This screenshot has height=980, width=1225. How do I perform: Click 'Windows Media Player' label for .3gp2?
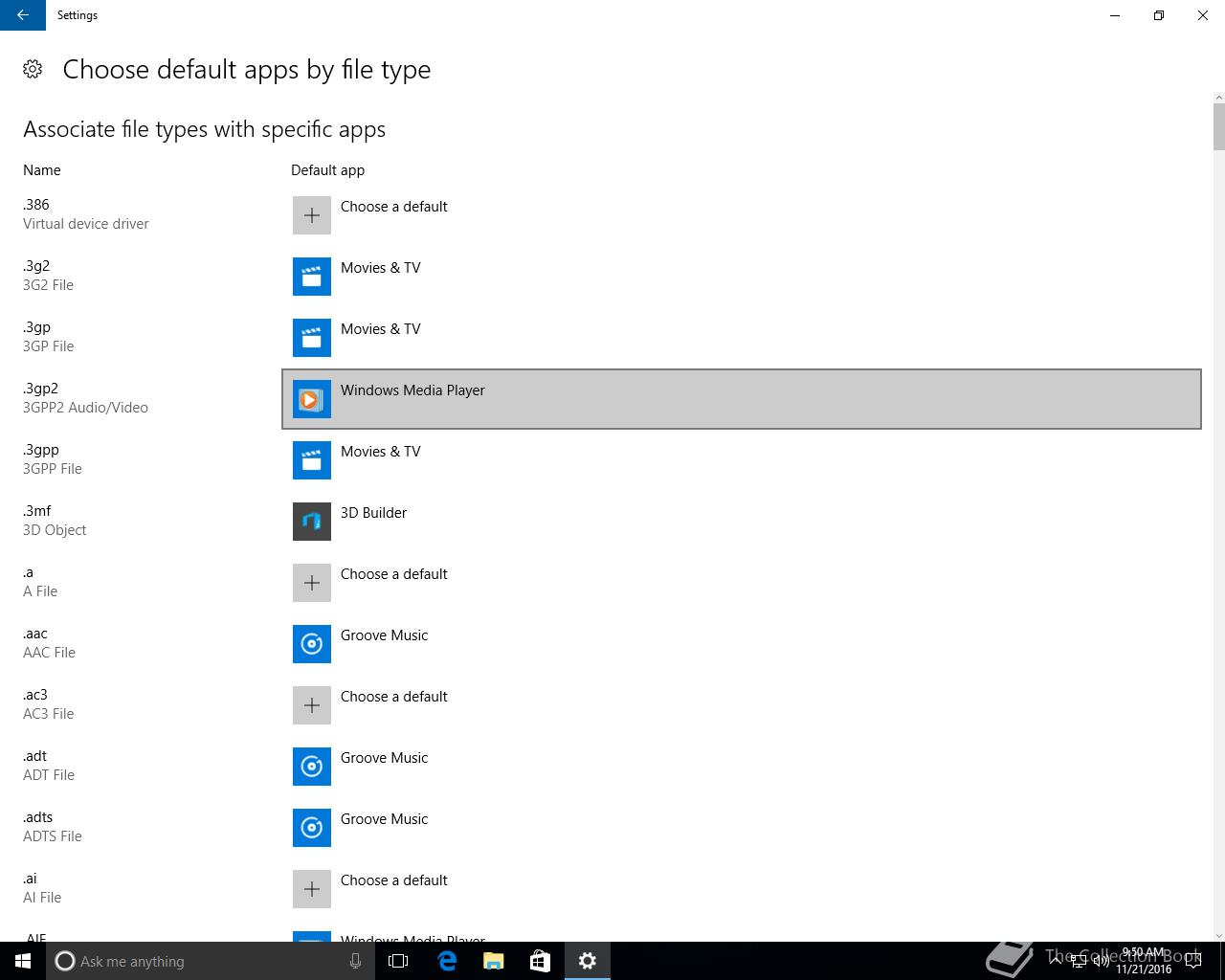[x=412, y=390]
